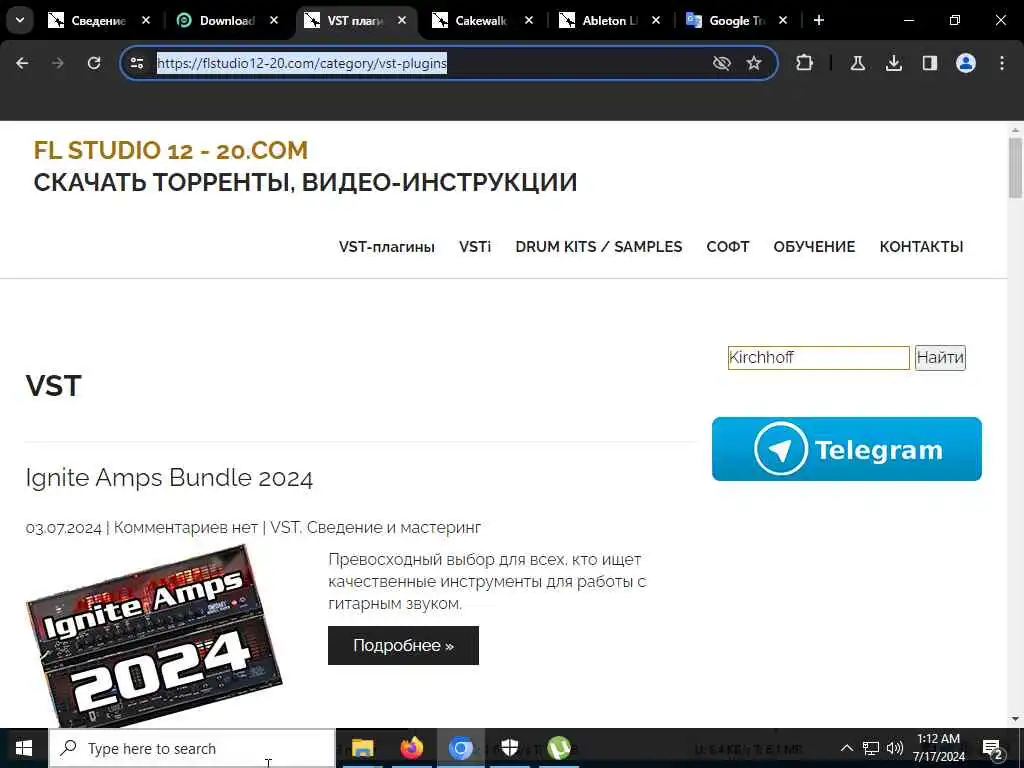Screen dimensions: 1024x768
Task: Click the crossed-out eye tracking icon
Action: pos(722,63)
